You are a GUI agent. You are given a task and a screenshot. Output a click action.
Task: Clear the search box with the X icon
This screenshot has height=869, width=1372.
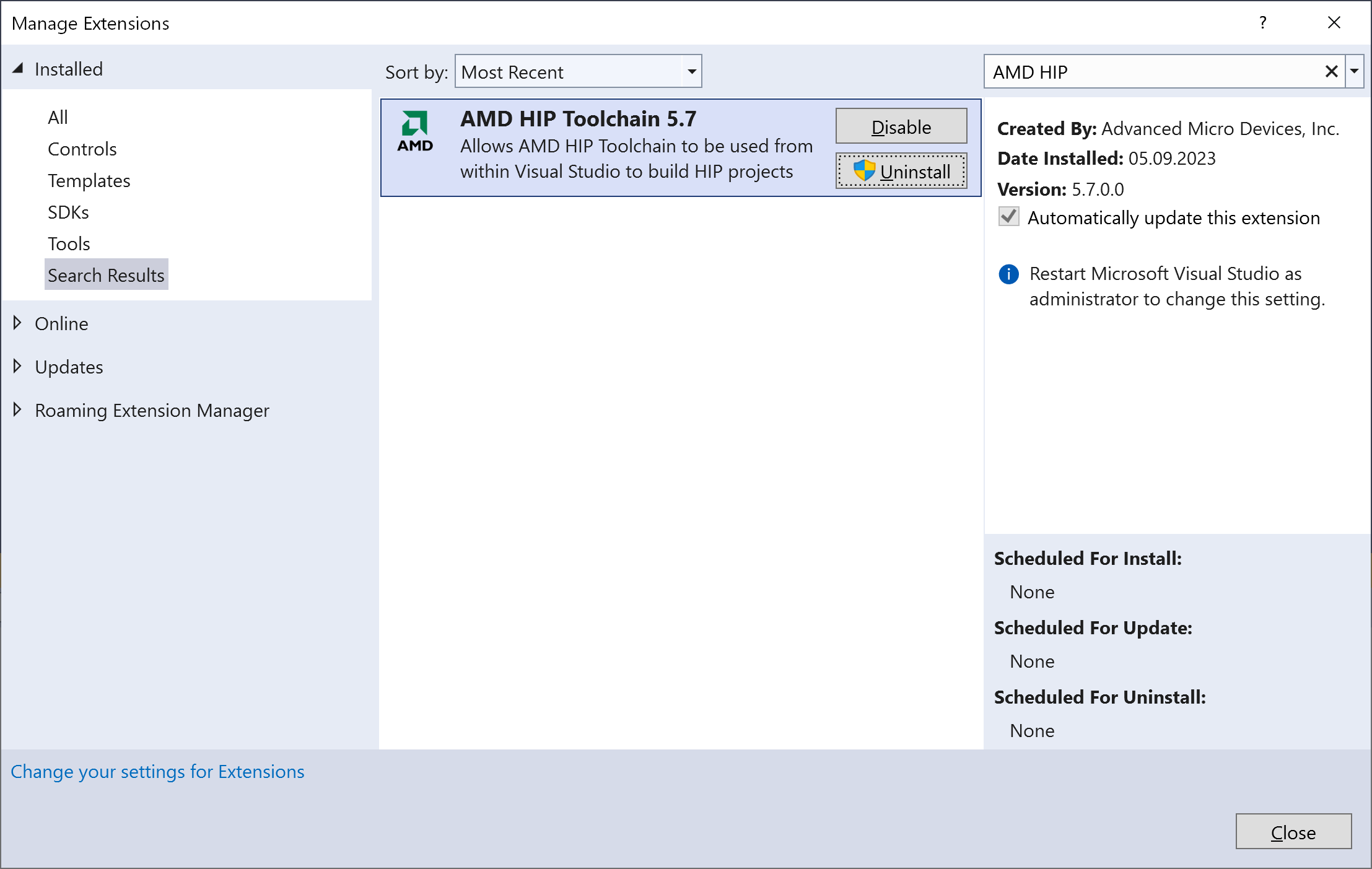click(x=1331, y=72)
